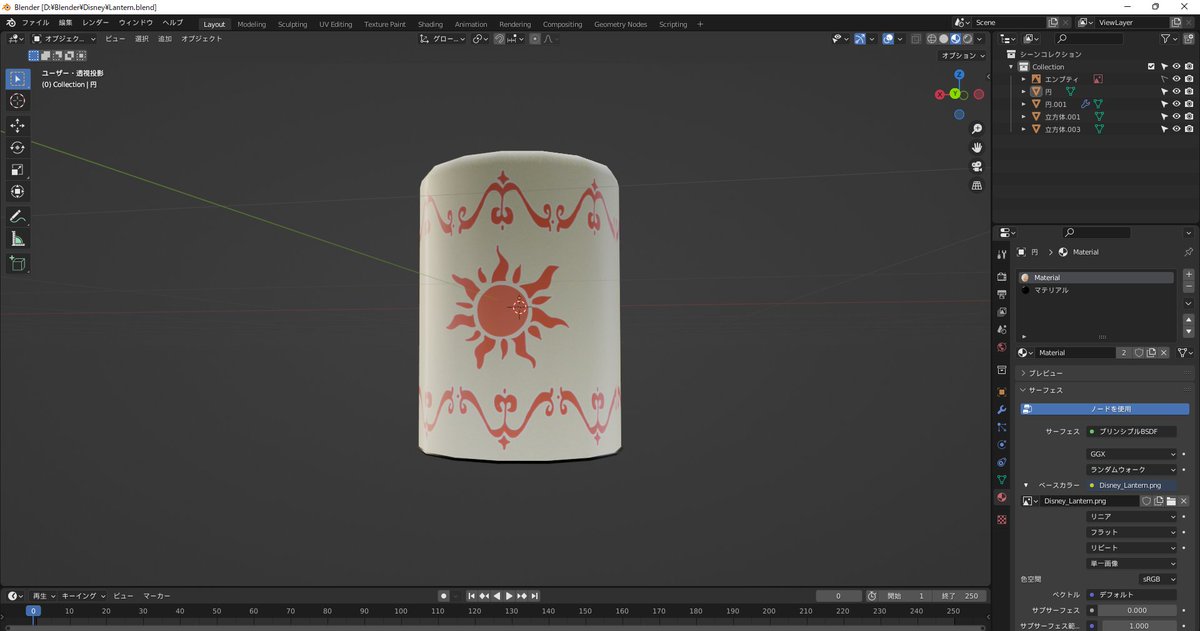Activate the Select Box tool

coord(18,79)
